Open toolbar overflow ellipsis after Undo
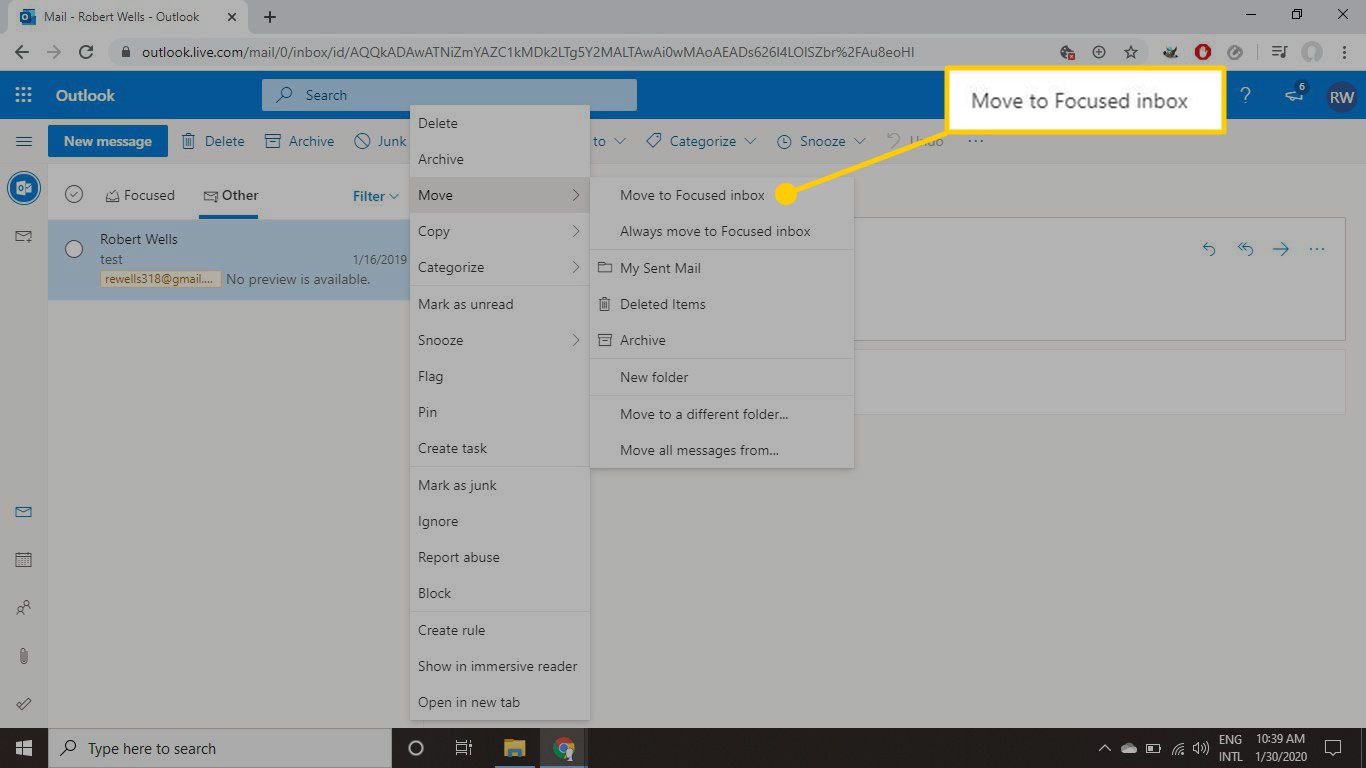The height and width of the screenshot is (768, 1366). 976,141
